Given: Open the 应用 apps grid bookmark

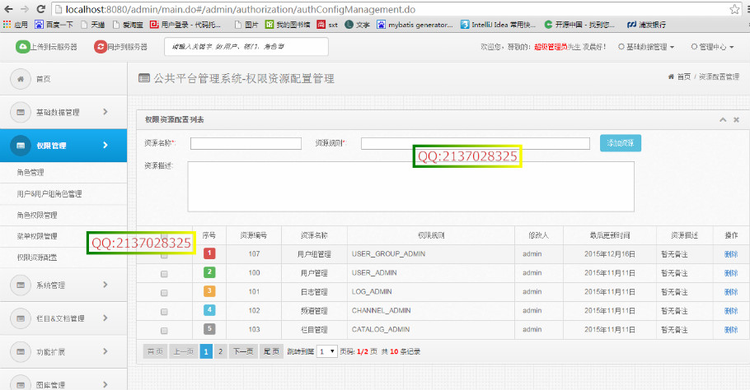Looking at the screenshot, I should click(15, 24).
